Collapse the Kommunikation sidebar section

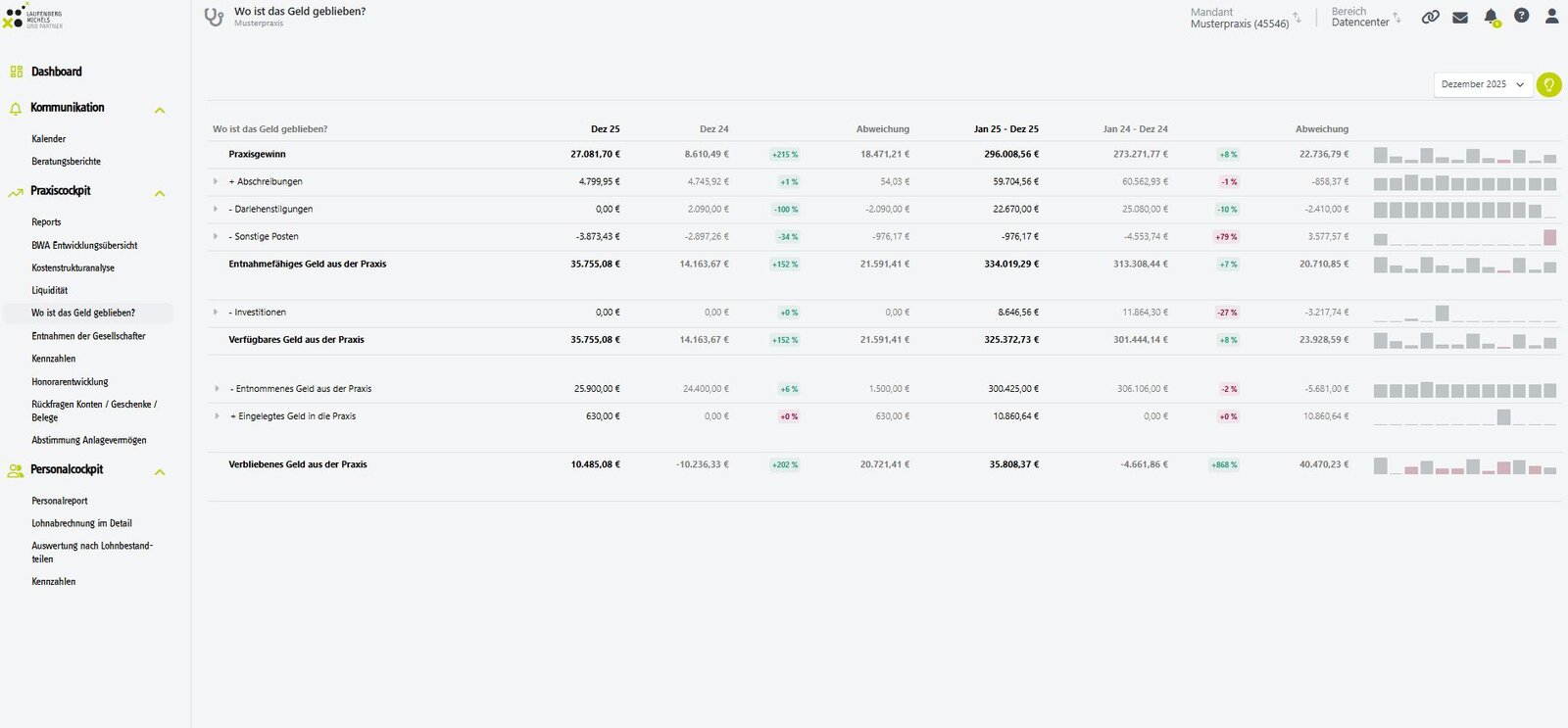click(160, 110)
